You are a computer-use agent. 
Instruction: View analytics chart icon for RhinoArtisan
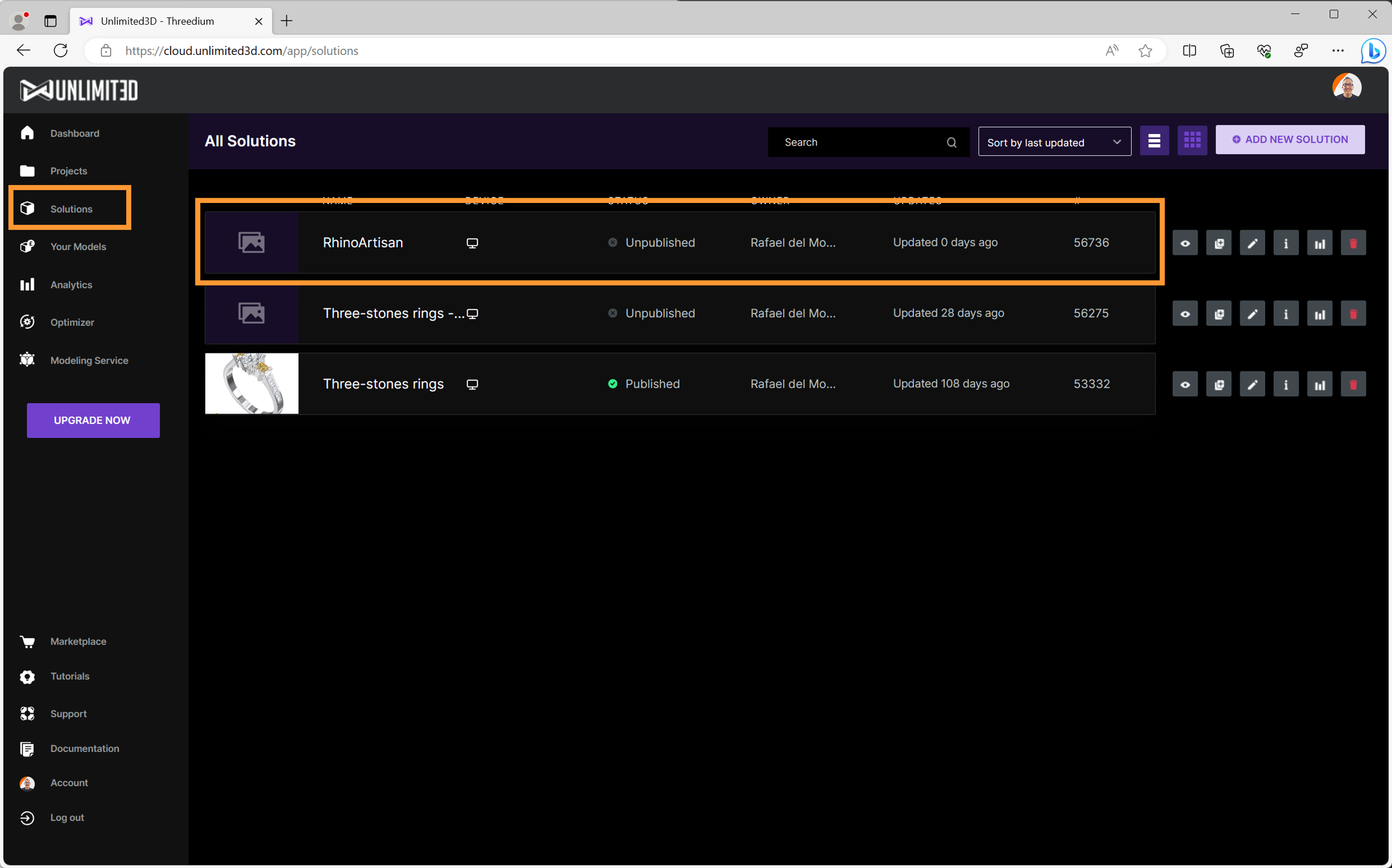1319,243
